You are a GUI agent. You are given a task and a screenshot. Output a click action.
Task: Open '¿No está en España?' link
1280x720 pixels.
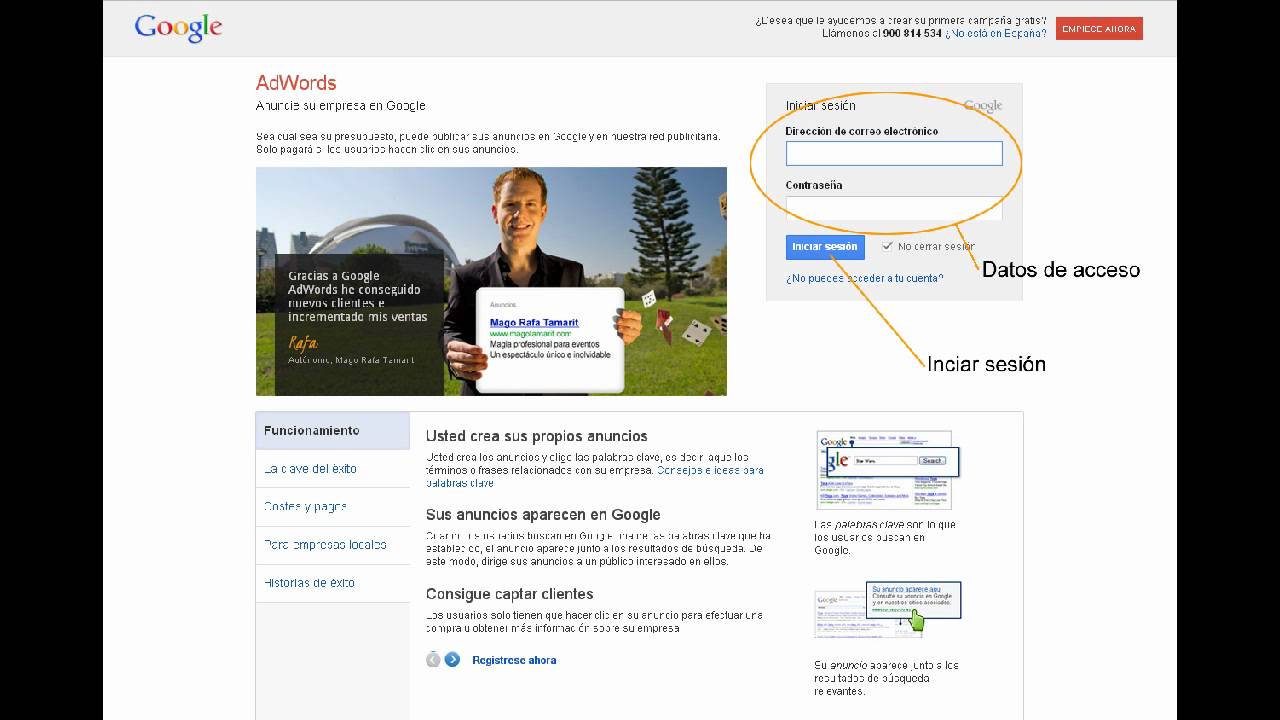[x=995, y=33]
